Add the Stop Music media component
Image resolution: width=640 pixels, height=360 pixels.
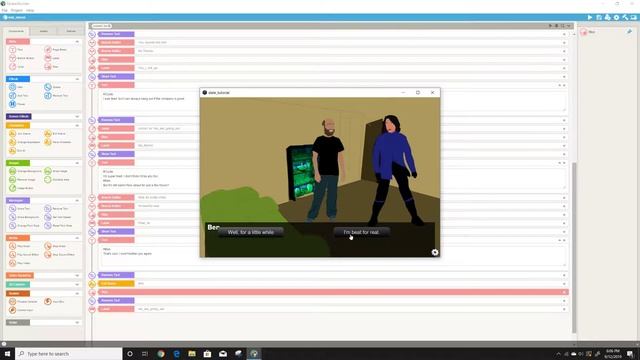56,246
